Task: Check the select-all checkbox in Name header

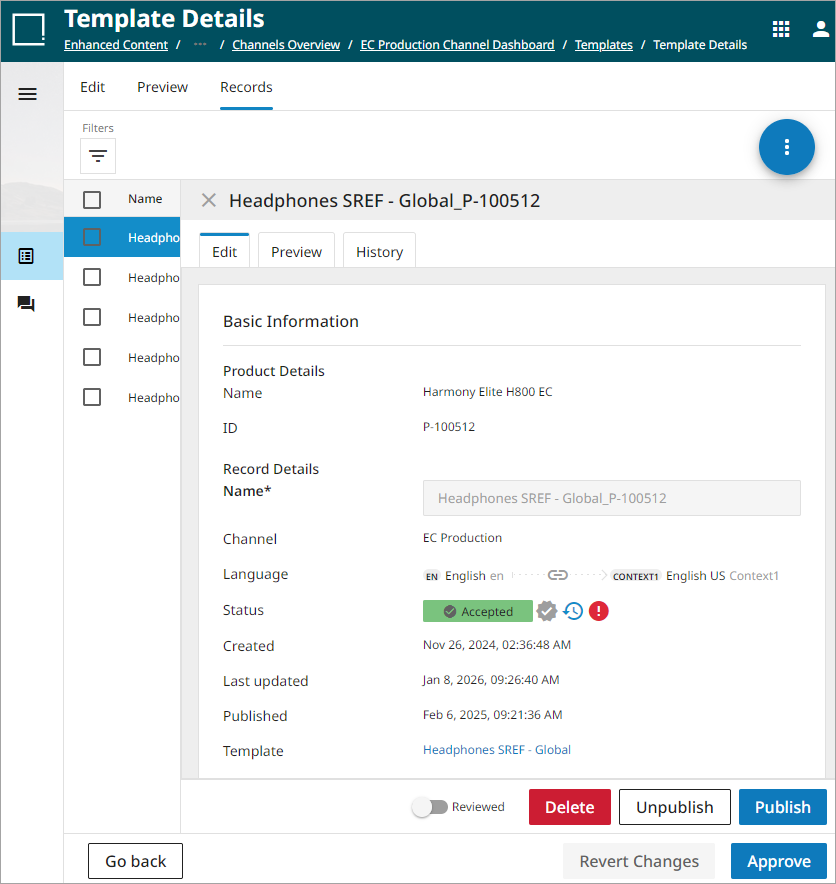Action: pyautogui.click(x=92, y=200)
